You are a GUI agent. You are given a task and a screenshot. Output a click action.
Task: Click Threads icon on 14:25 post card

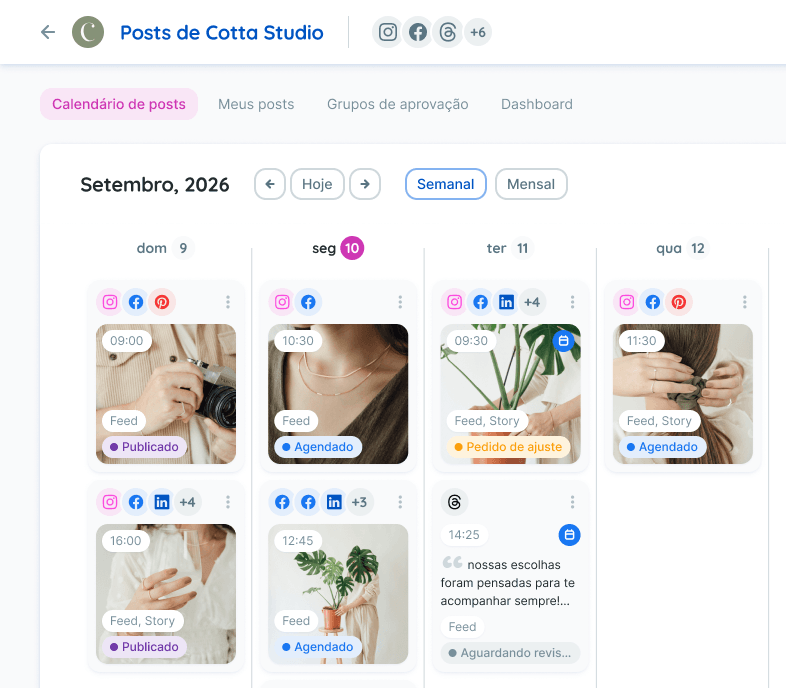(x=455, y=502)
